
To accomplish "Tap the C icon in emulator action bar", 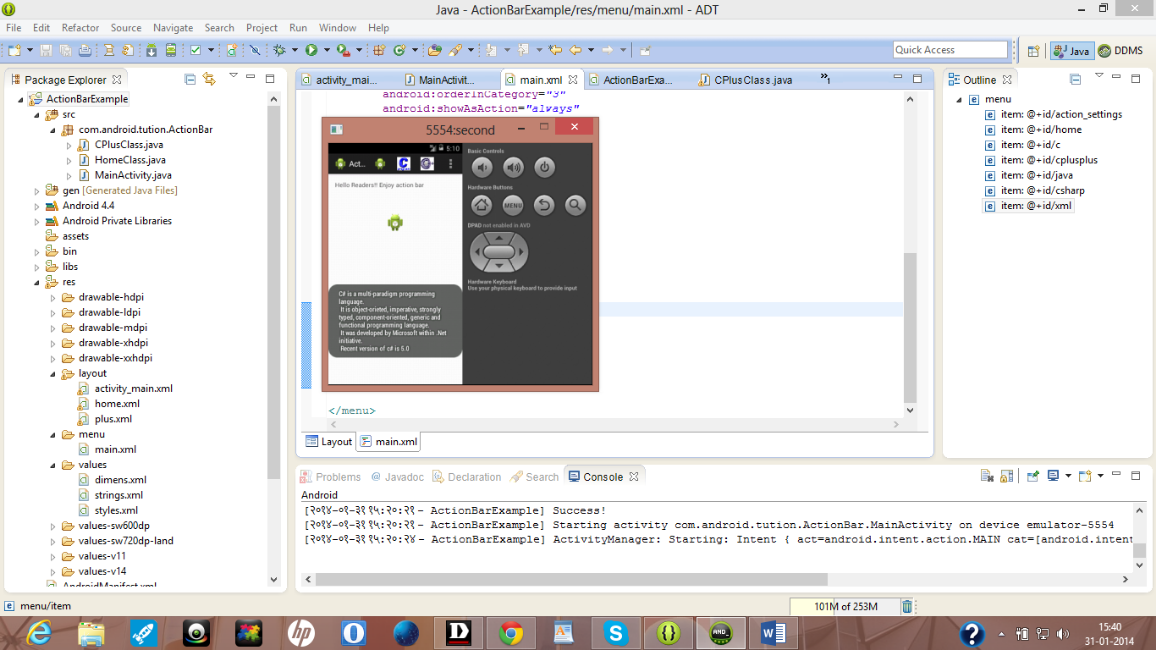I will click(x=403, y=164).
